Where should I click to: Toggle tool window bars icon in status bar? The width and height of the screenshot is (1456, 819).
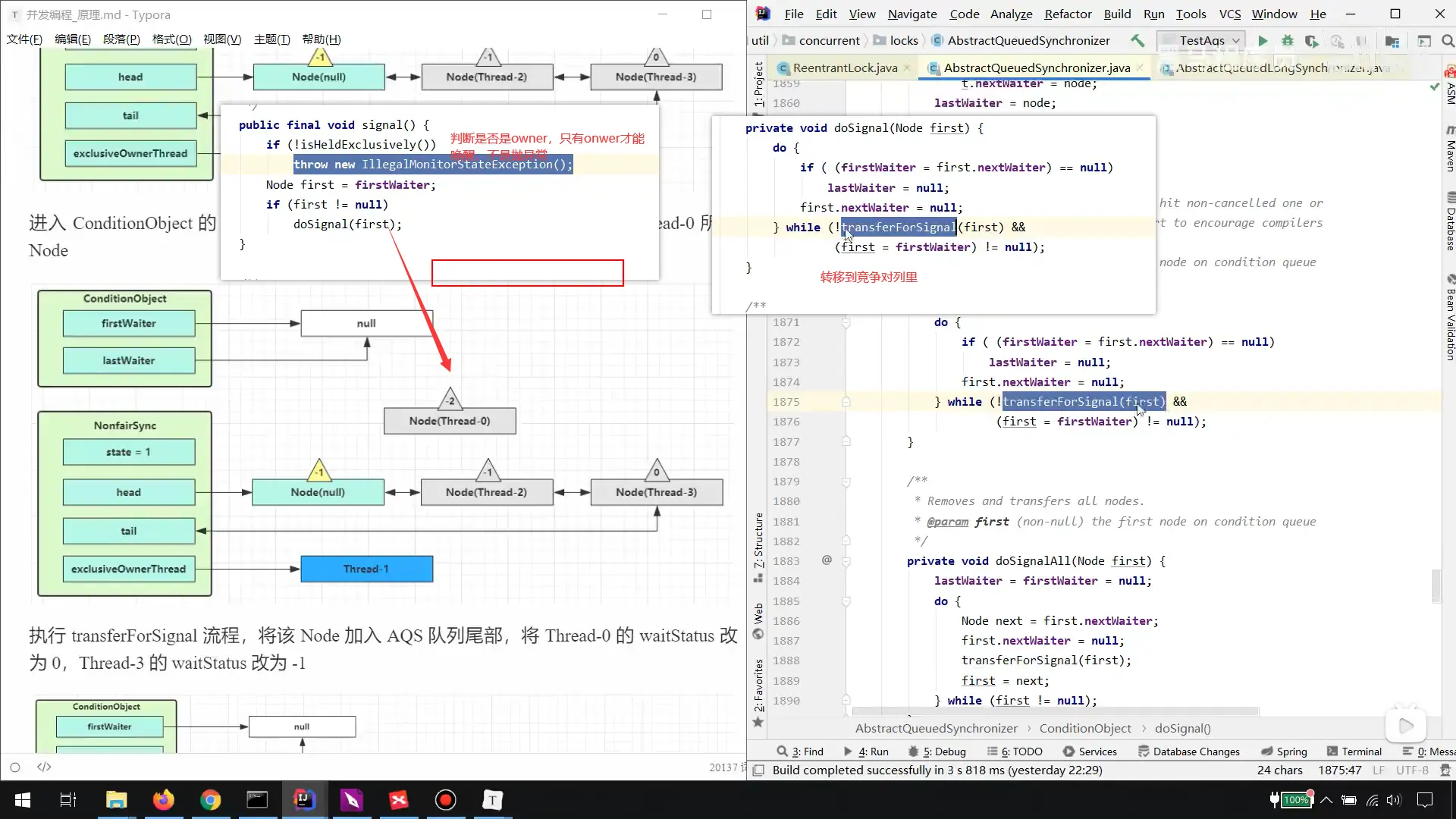tap(758, 770)
